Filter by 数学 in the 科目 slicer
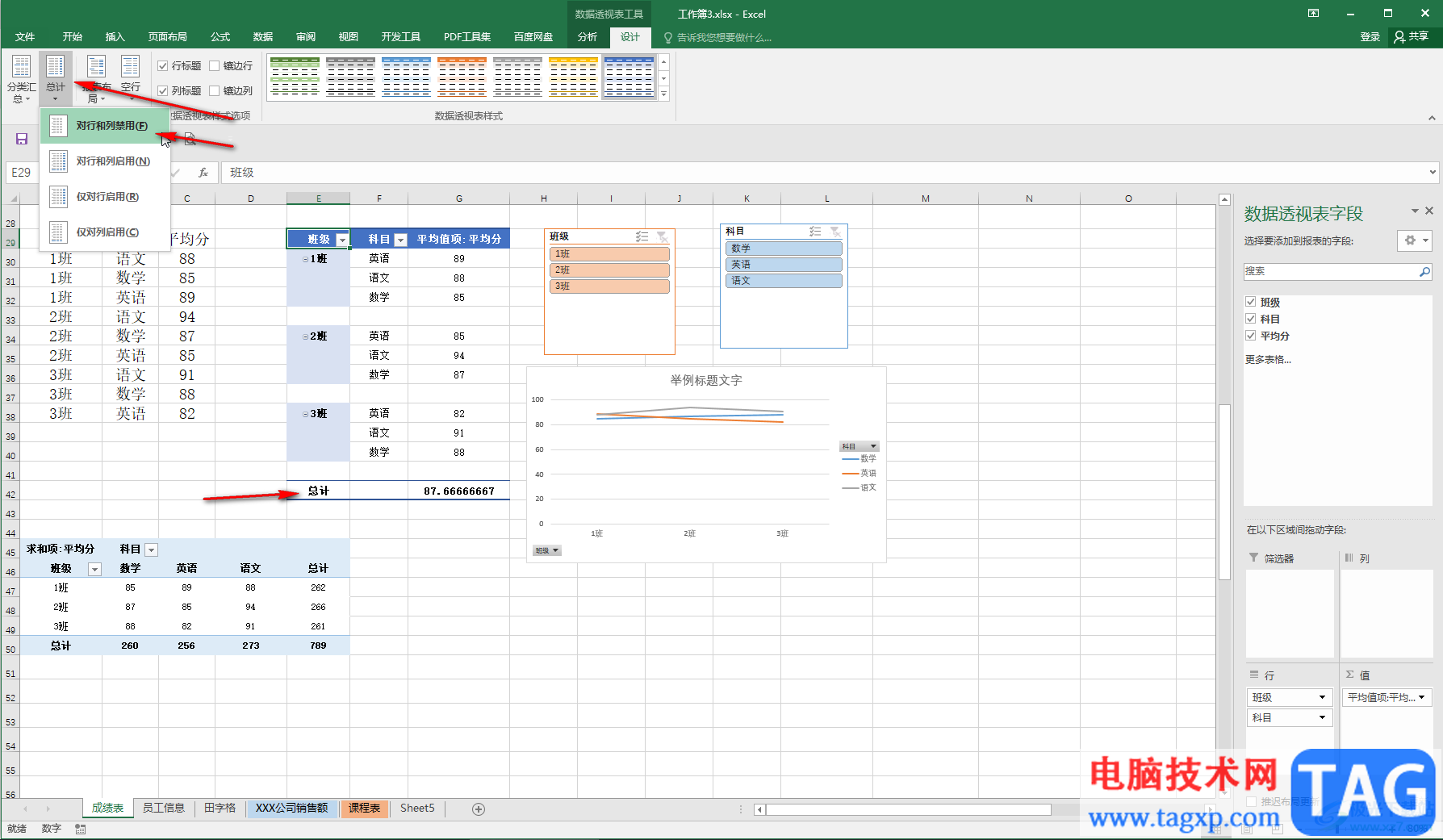 click(784, 249)
